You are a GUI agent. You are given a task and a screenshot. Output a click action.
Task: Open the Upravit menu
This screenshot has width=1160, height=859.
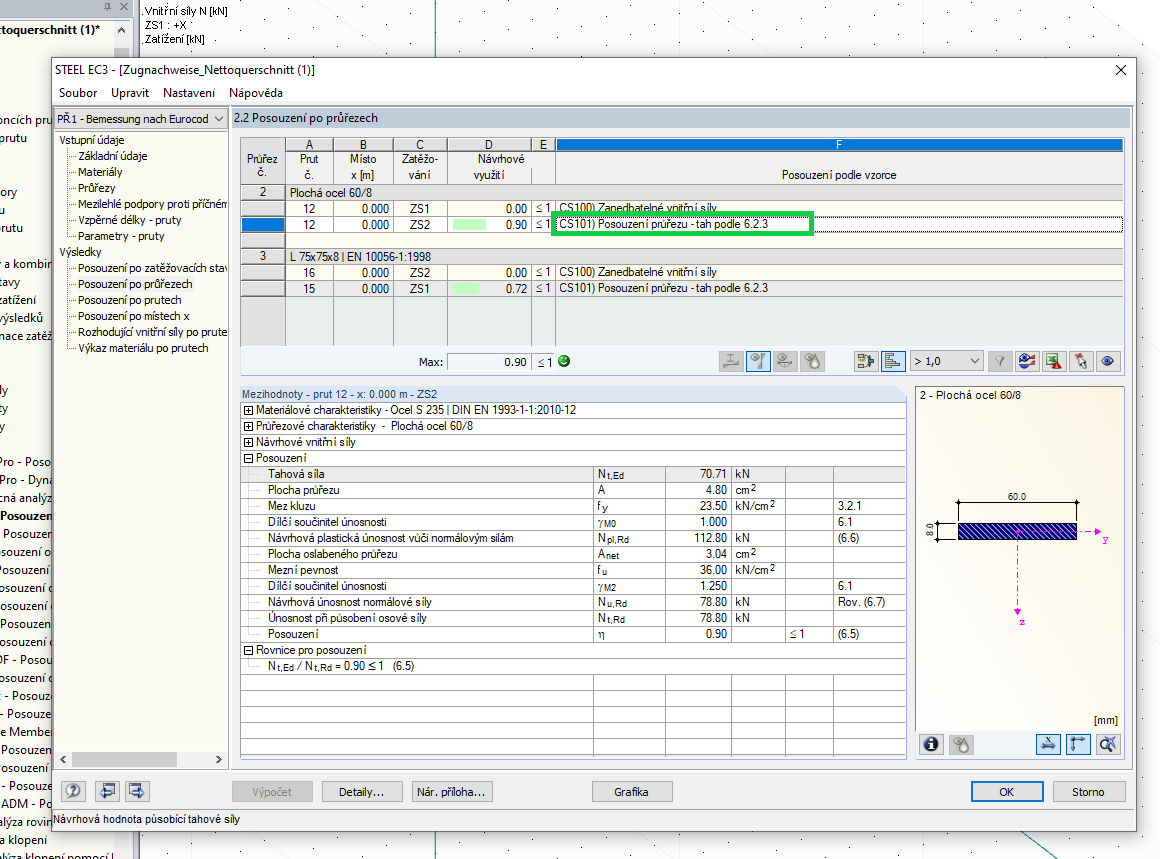[130, 92]
